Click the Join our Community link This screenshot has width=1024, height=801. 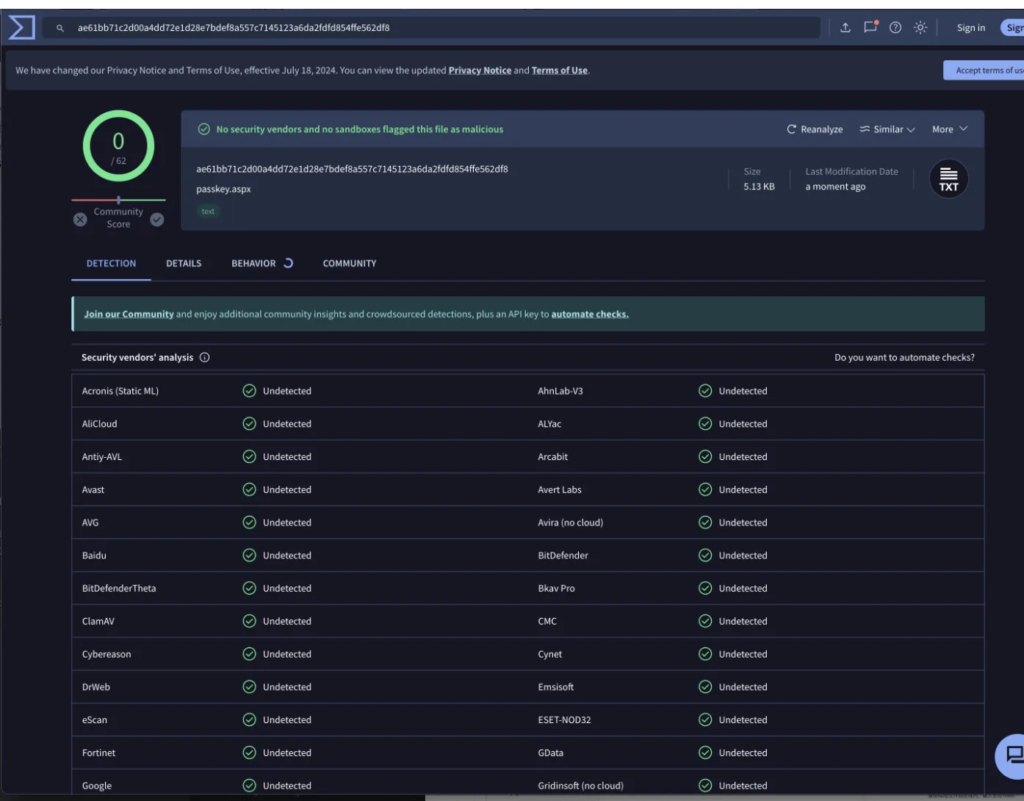(x=129, y=314)
